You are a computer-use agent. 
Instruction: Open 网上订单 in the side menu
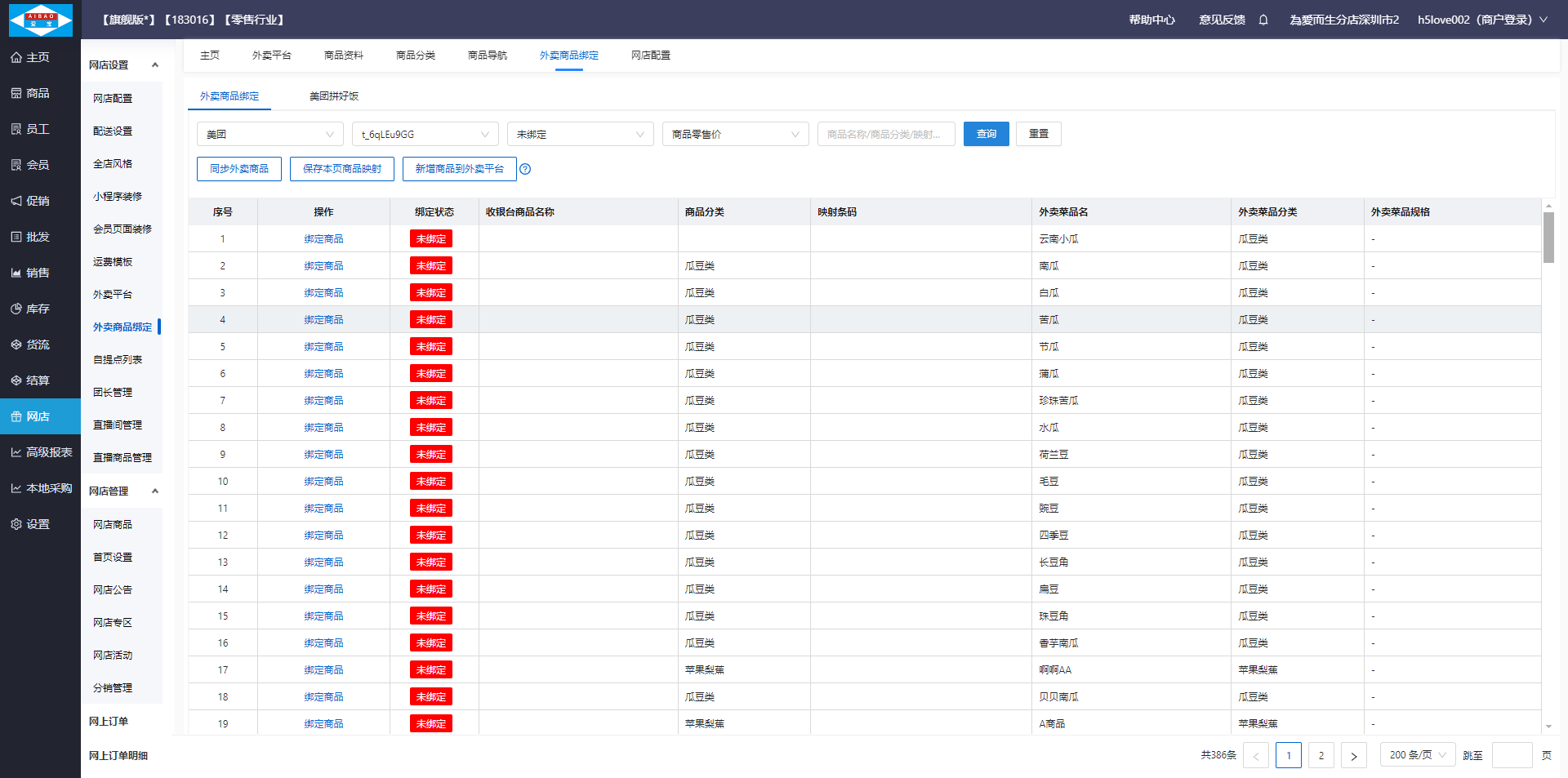[x=109, y=722]
